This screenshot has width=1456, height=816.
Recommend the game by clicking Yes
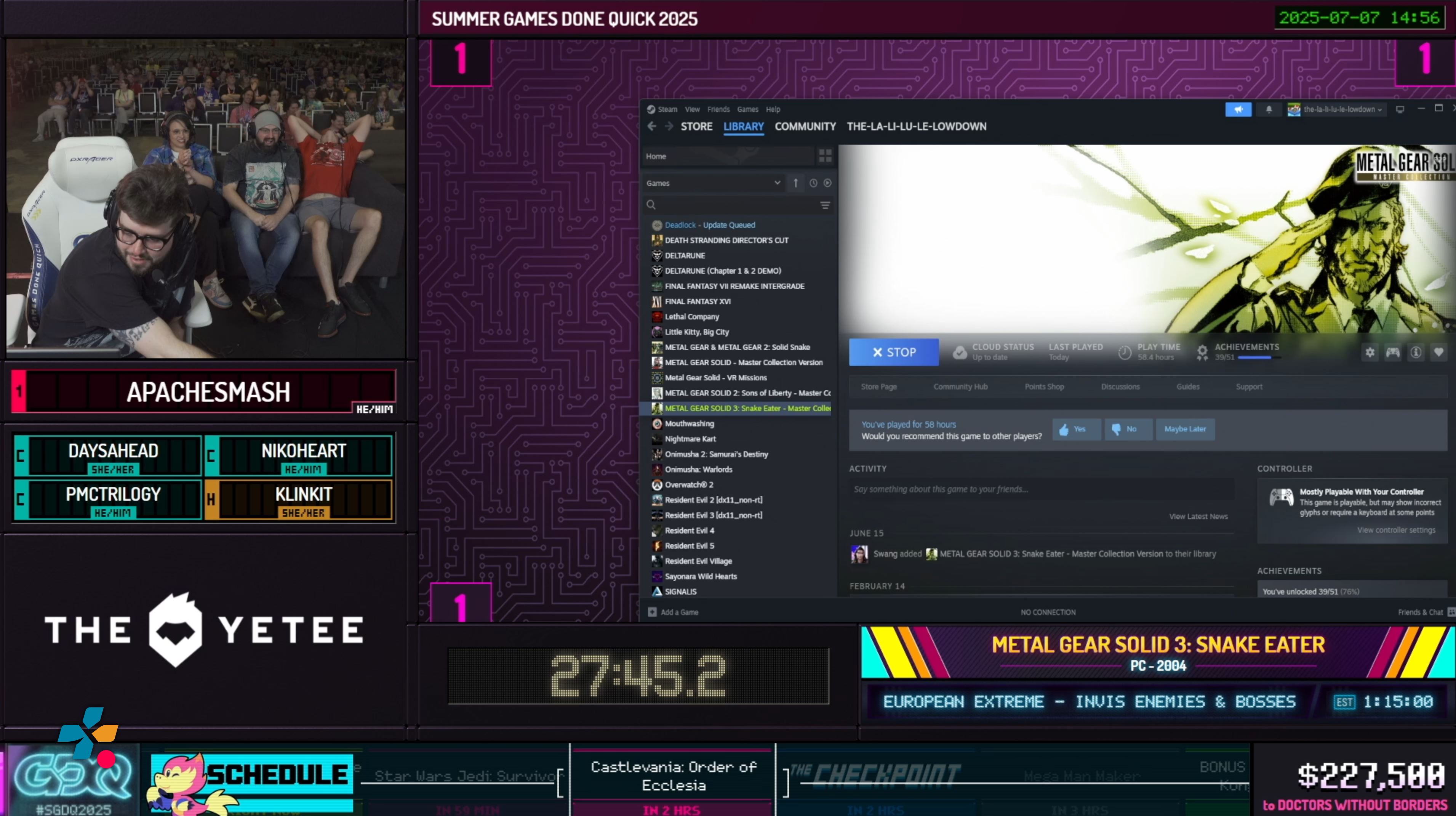click(1076, 429)
